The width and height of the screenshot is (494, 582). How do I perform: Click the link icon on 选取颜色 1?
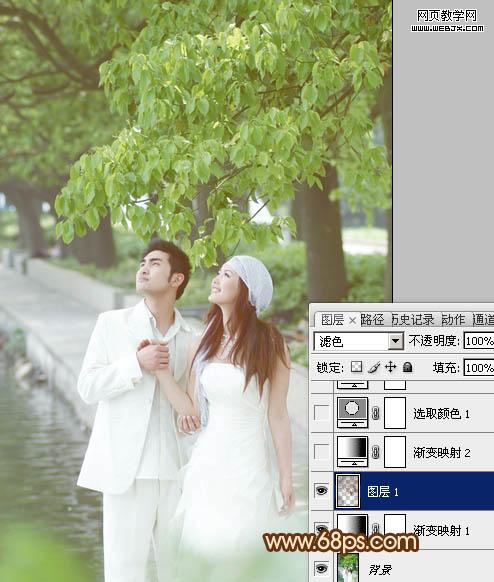pos(376,413)
